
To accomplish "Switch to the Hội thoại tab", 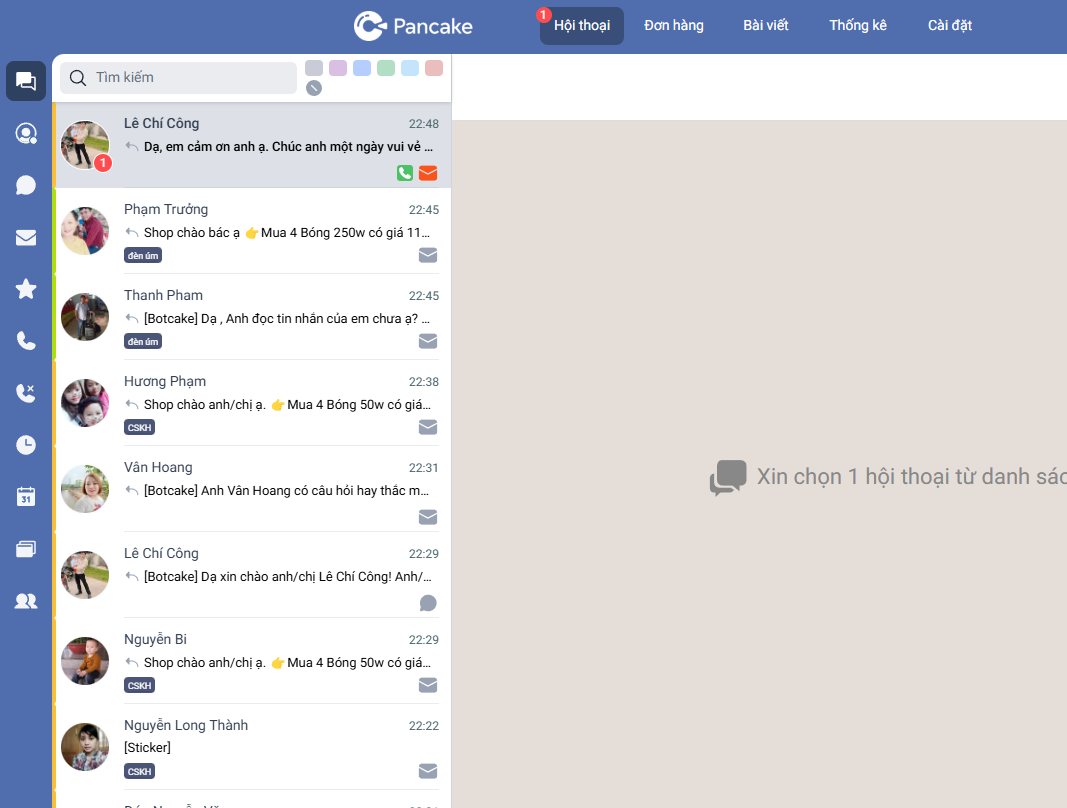I will click(x=581, y=26).
